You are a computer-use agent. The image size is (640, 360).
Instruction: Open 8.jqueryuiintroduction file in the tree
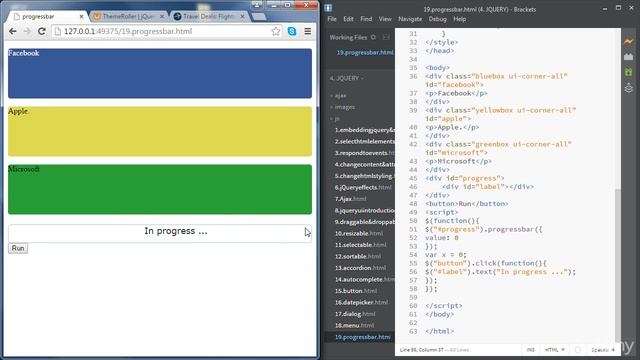pyautogui.click(x=364, y=210)
